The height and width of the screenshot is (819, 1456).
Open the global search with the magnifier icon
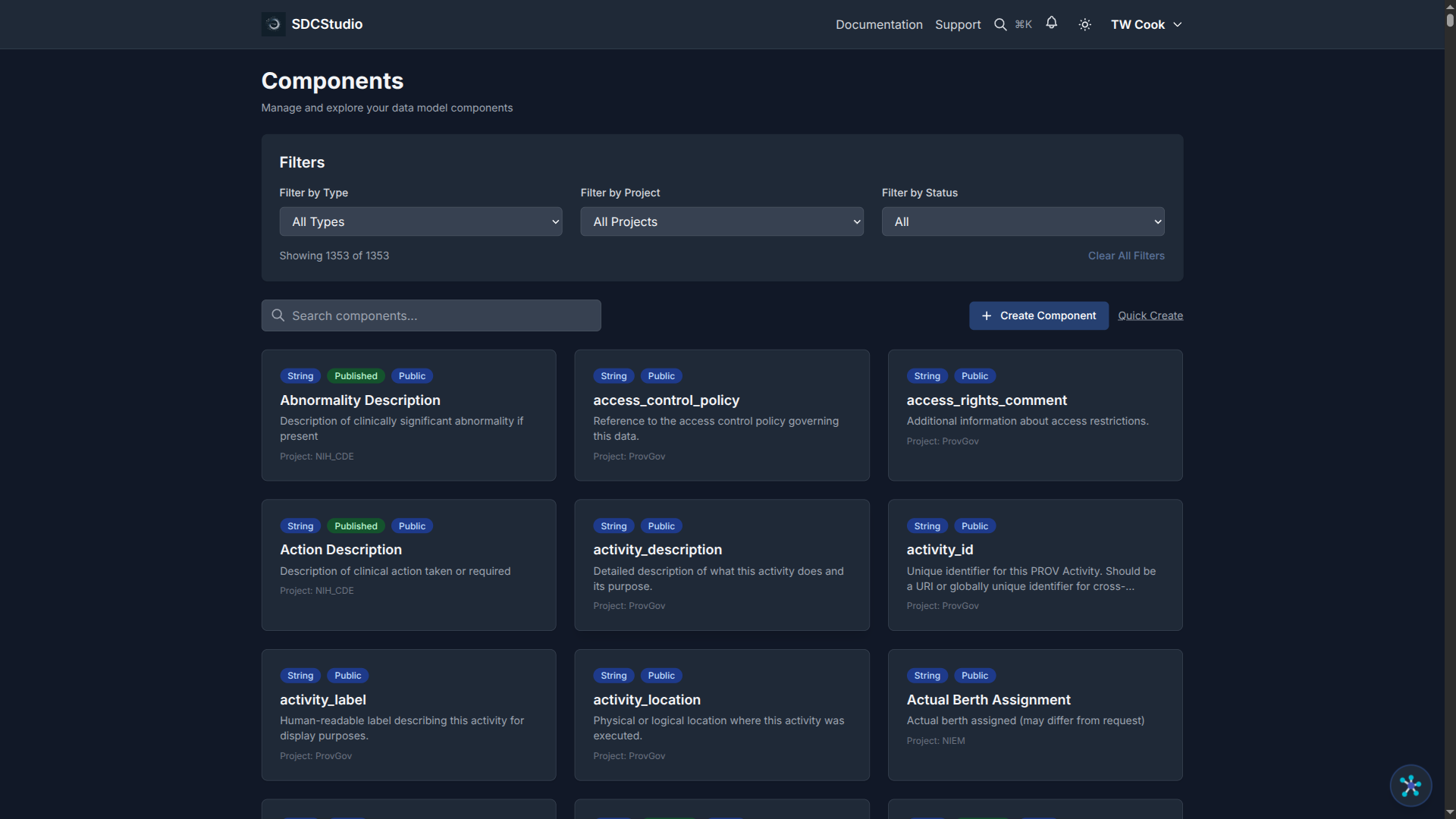[1001, 24]
